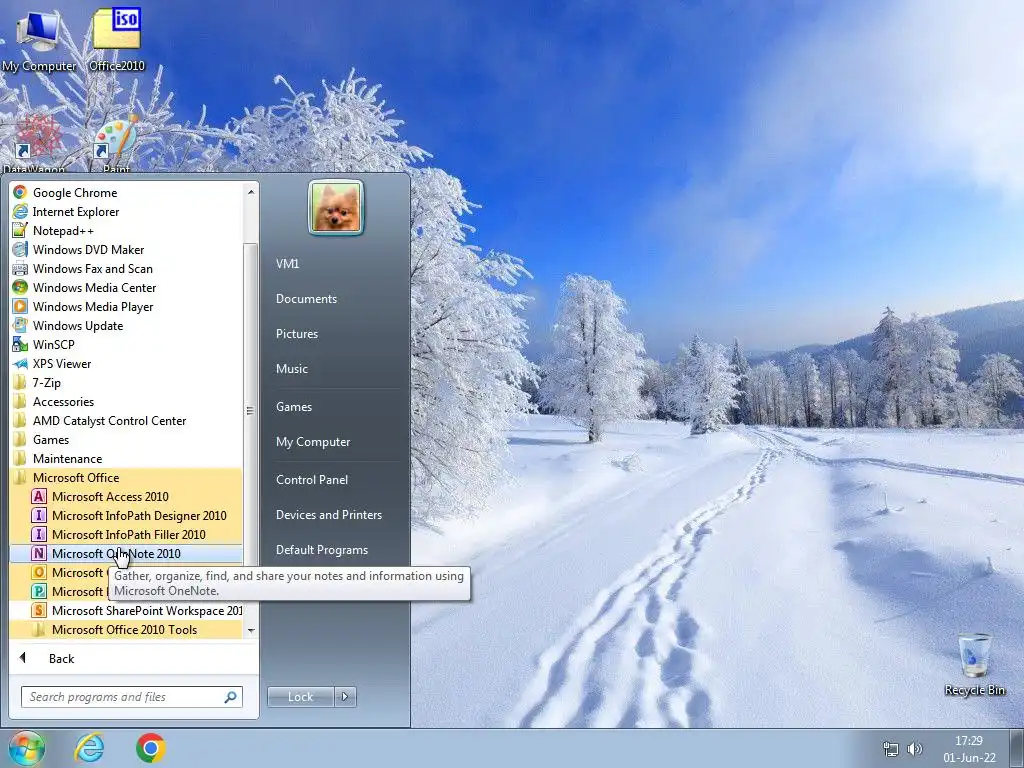Click the Windows Start orb
The height and width of the screenshot is (768, 1024).
pyautogui.click(x=27, y=748)
